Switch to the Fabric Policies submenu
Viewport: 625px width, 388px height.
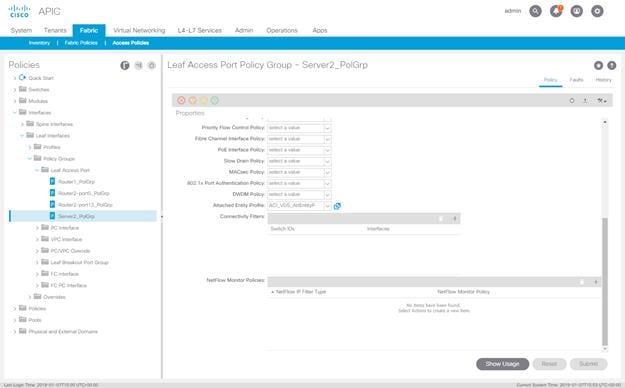81,43
